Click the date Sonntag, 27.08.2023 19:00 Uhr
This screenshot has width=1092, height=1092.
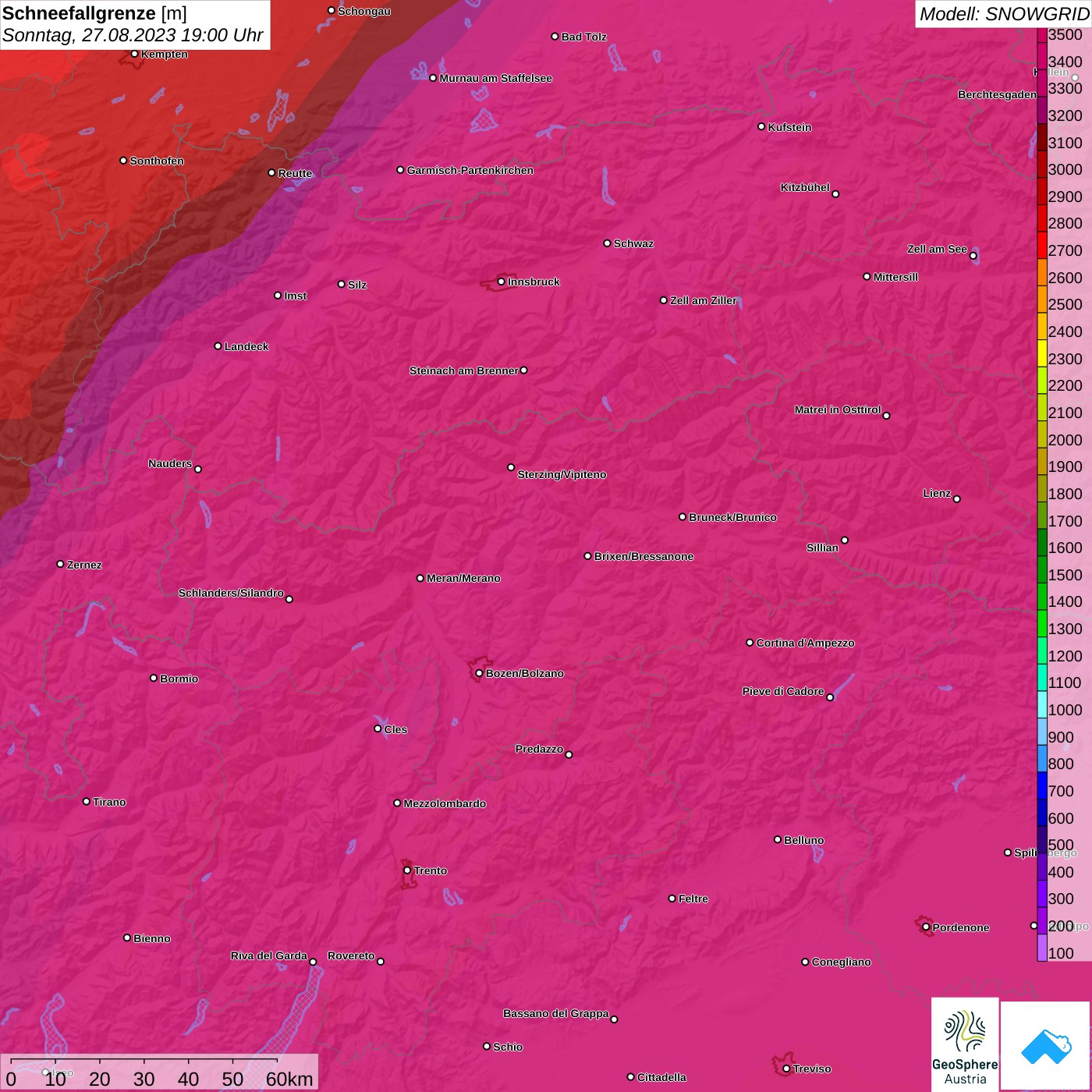[133, 36]
